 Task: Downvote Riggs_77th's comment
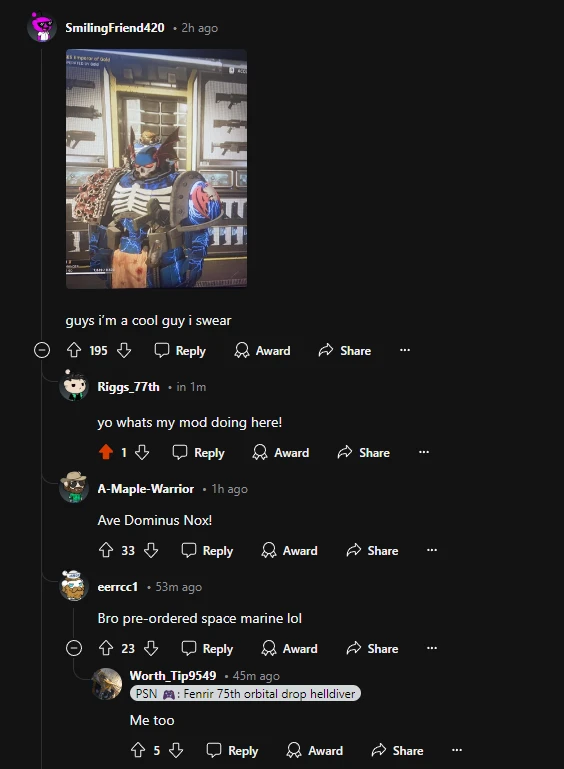[x=142, y=452]
